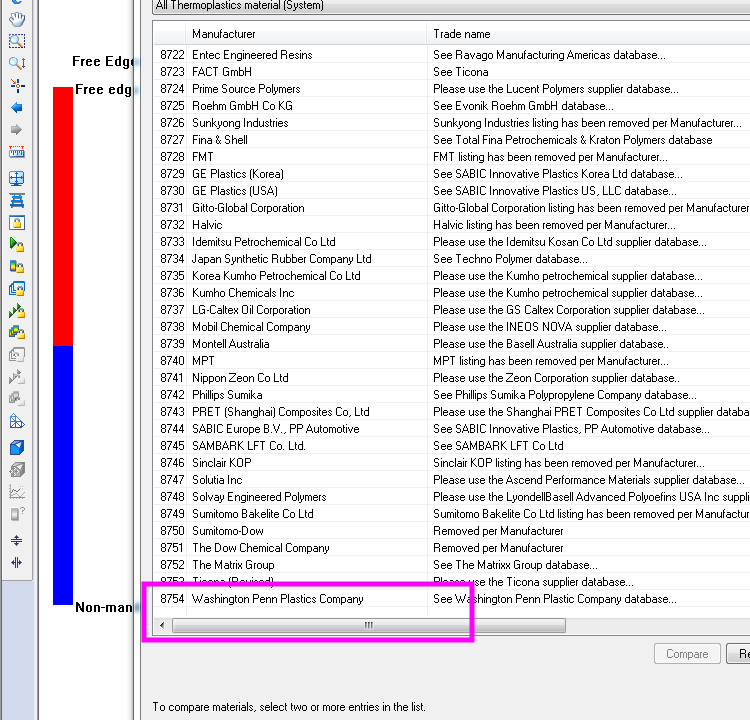750x720 pixels.
Task: Click the Lock animation play-padlock icon
Action: 17,245
